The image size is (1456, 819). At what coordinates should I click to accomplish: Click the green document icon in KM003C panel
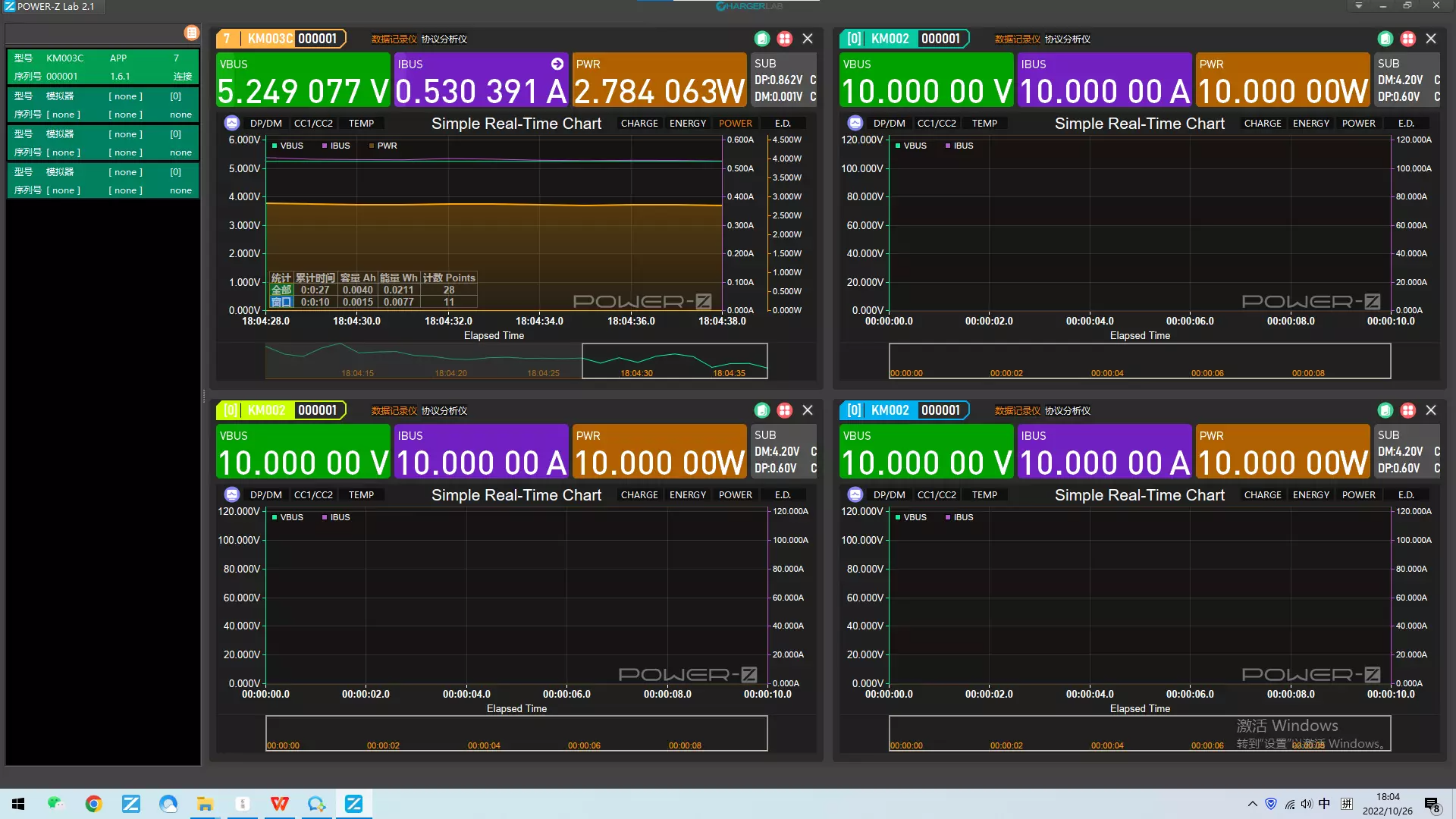point(762,39)
